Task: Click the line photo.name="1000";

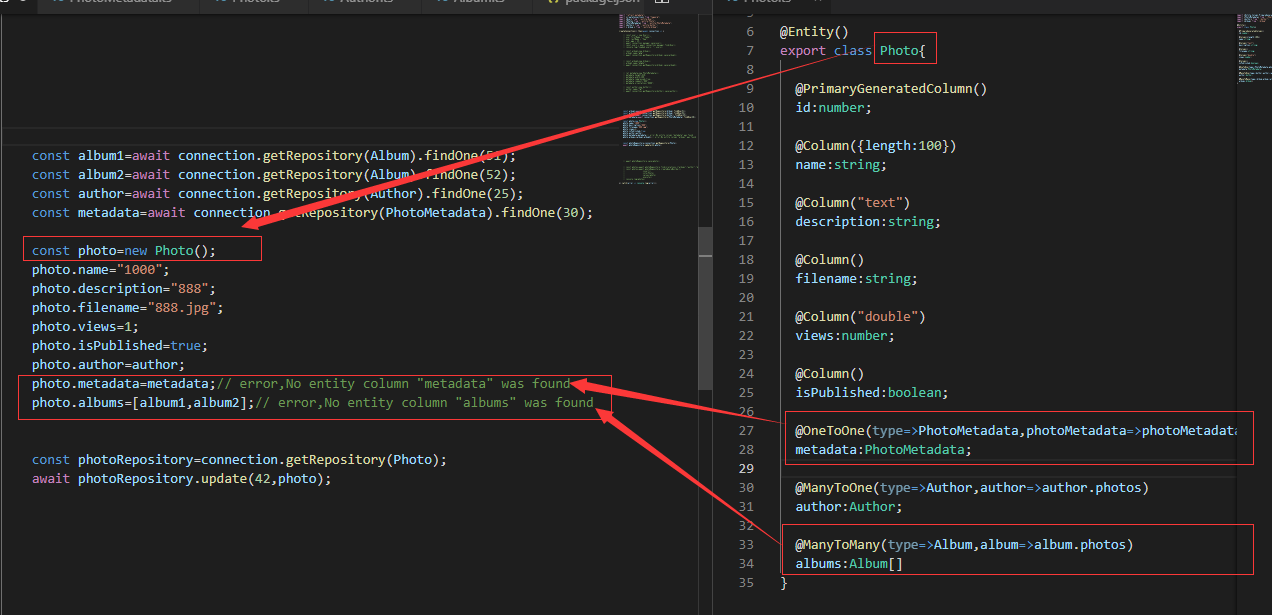Action: [x=101, y=269]
